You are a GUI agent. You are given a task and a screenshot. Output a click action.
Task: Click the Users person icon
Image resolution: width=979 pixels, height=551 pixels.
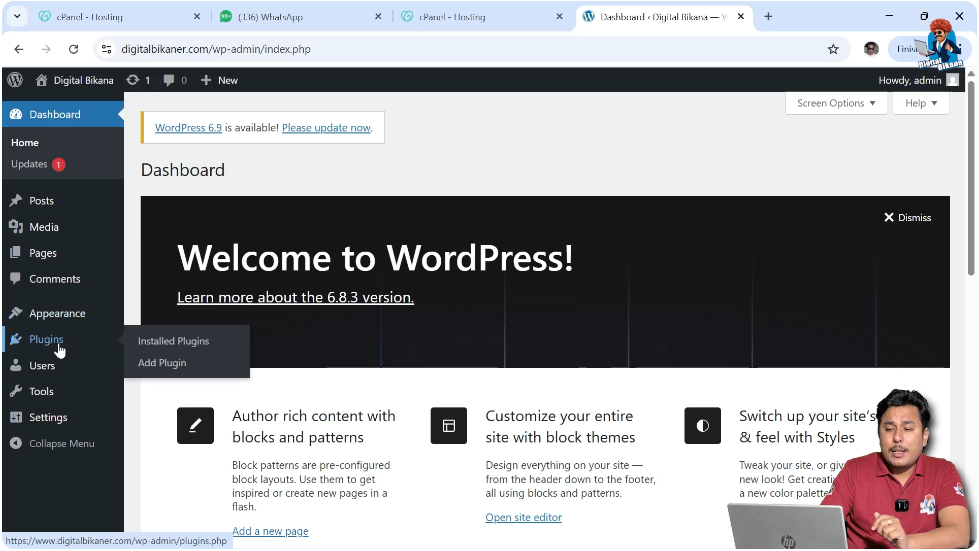point(16,365)
